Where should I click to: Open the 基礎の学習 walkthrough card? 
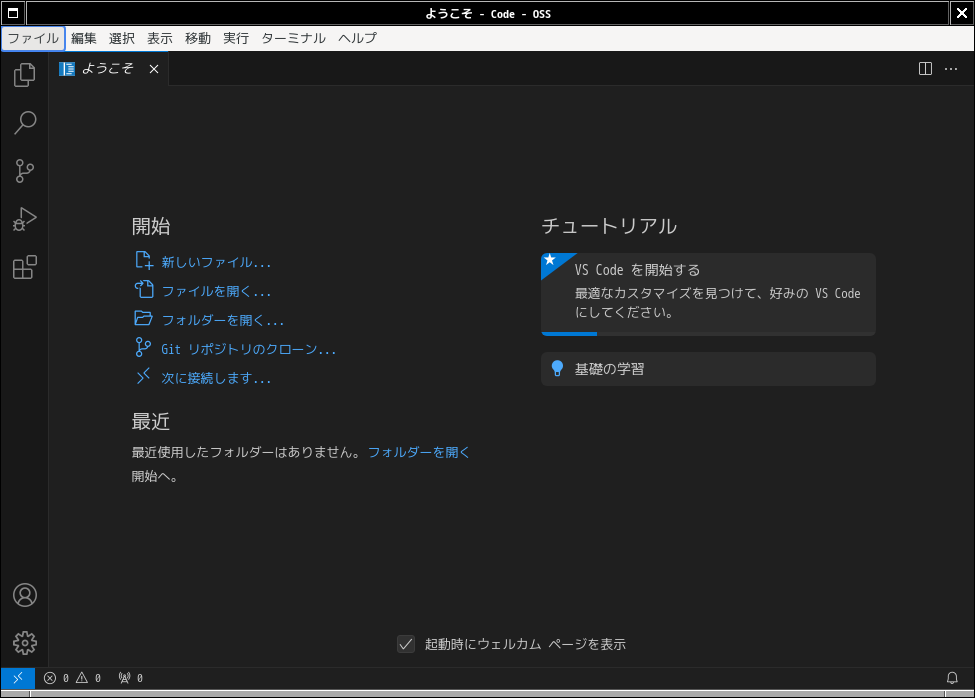(x=708, y=369)
